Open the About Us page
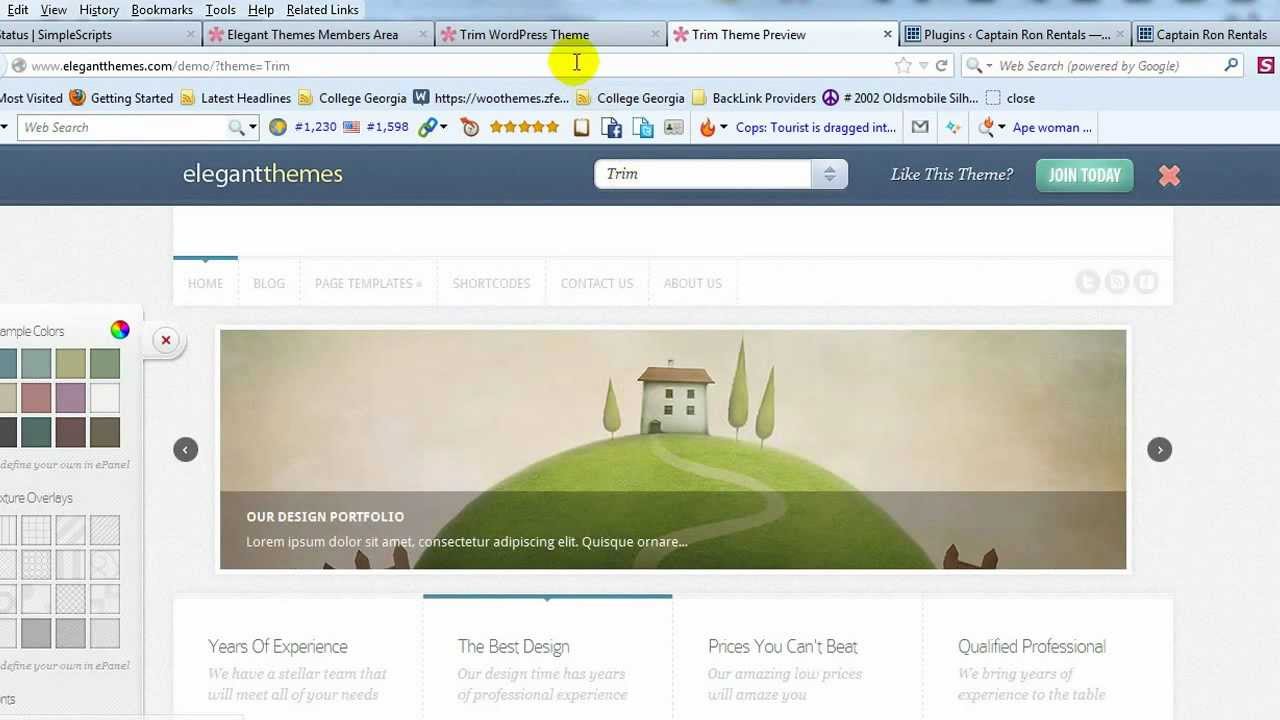This screenshot has height=720, width=1280. tap(692, 283)
